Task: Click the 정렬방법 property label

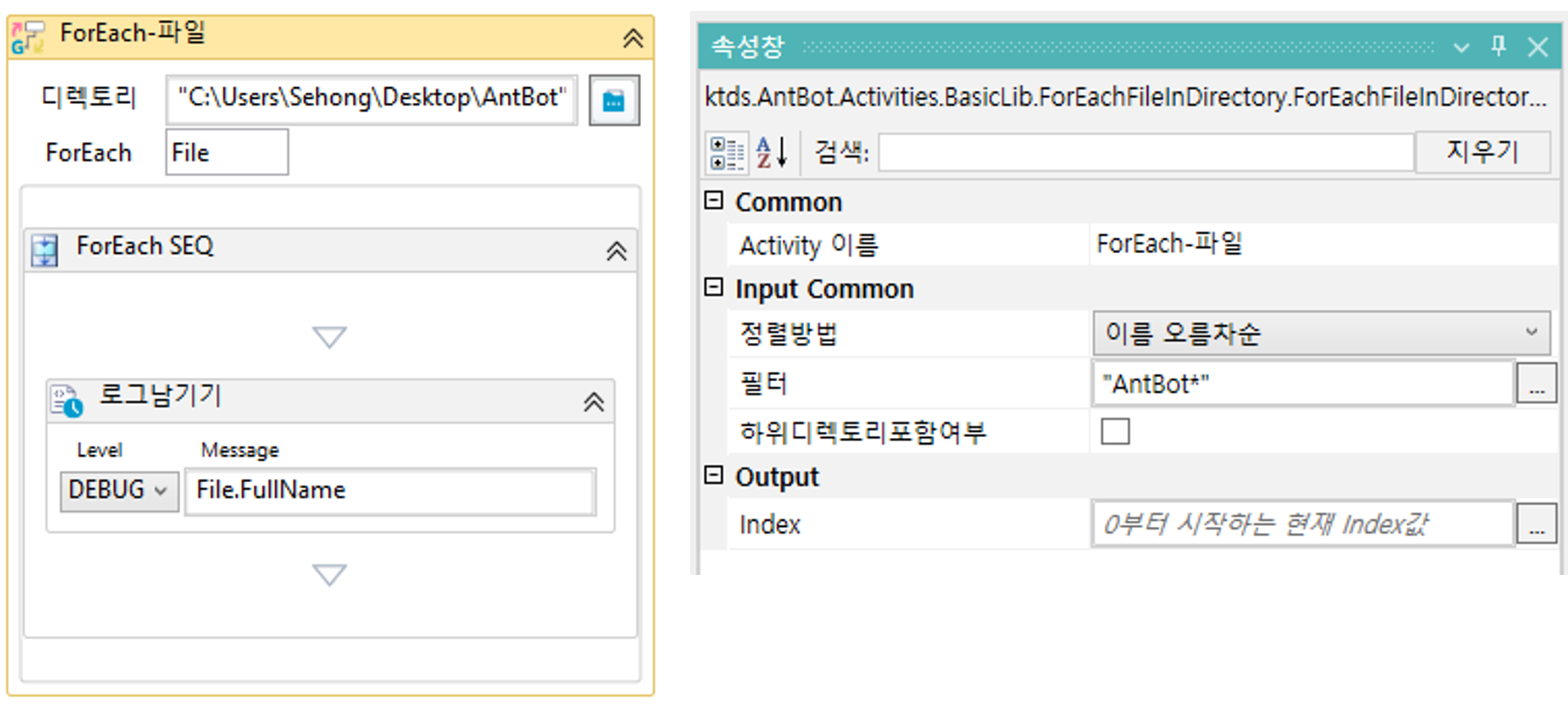Action: [x=789, y=334]
